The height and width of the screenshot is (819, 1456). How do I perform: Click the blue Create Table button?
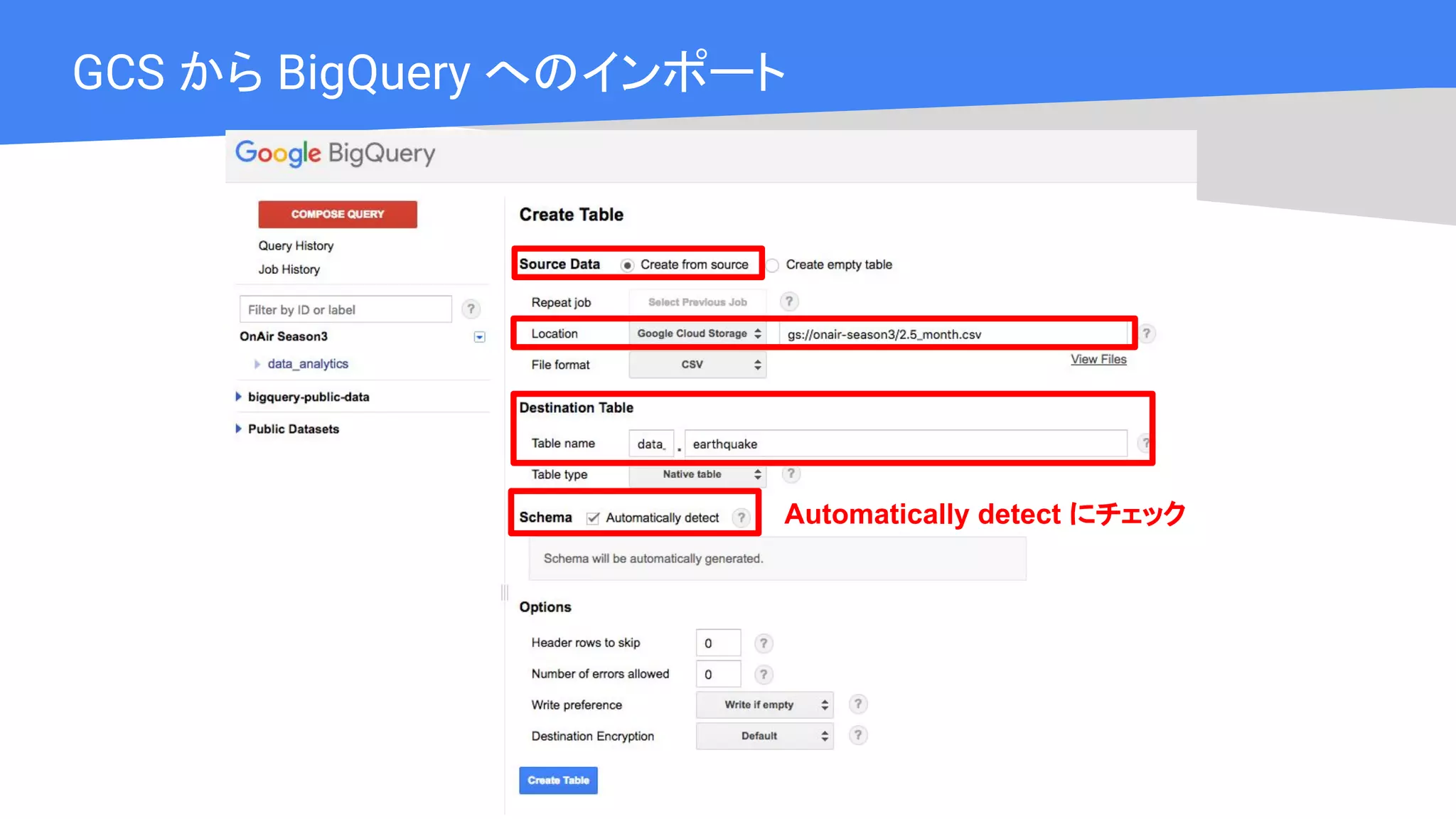click(558, 780)
